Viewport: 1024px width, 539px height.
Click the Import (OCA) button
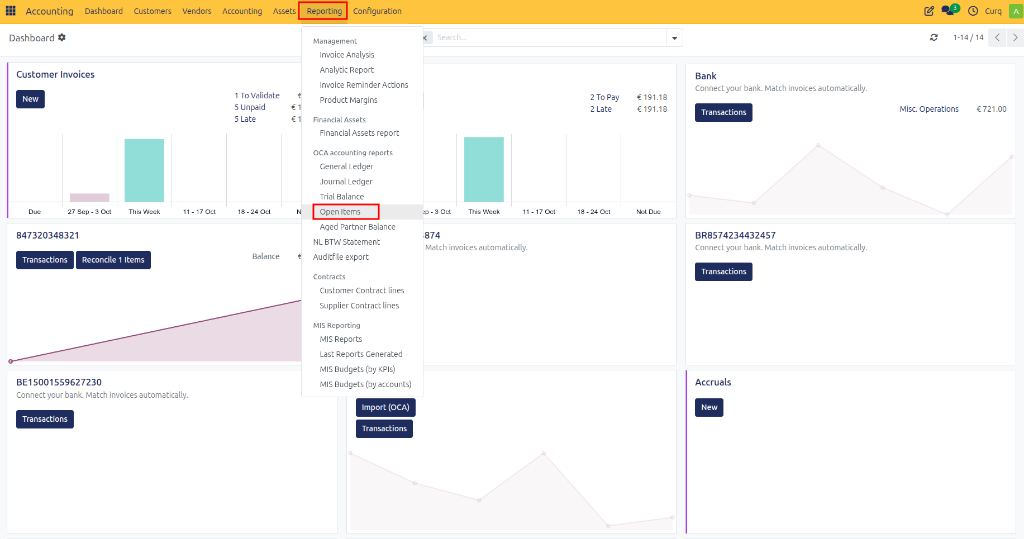tap(385, 407)
